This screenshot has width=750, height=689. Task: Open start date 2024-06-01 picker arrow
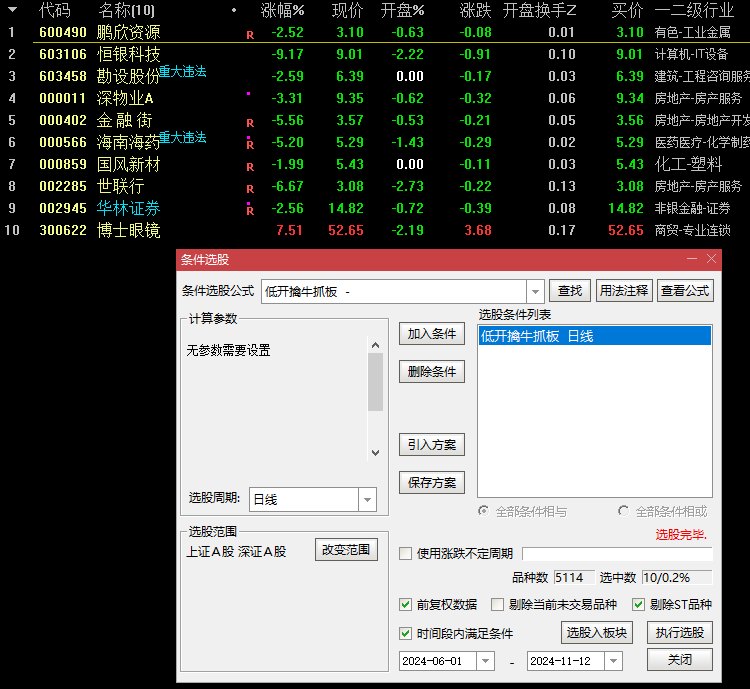(x=485, y=661)
